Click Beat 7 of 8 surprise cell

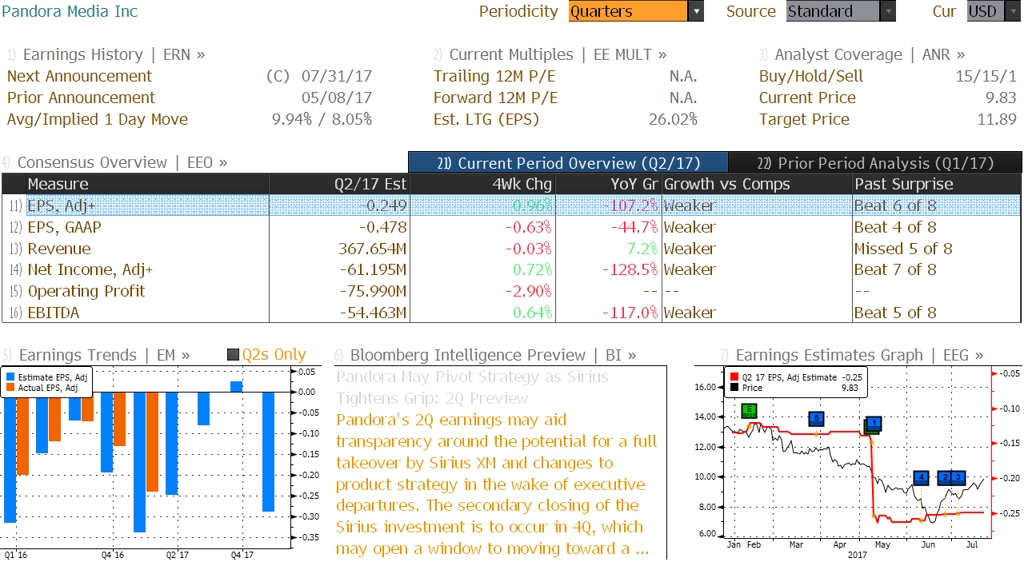(895, 269)
